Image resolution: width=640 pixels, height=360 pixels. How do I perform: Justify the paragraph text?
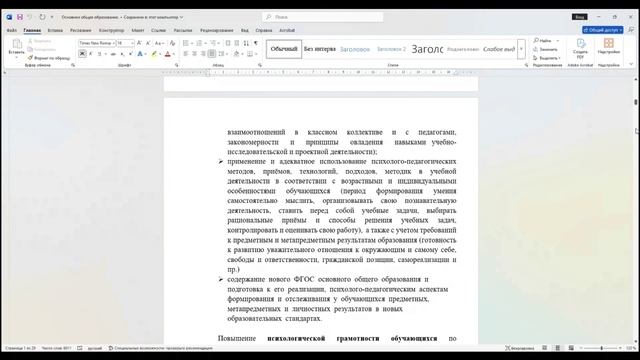212,54
